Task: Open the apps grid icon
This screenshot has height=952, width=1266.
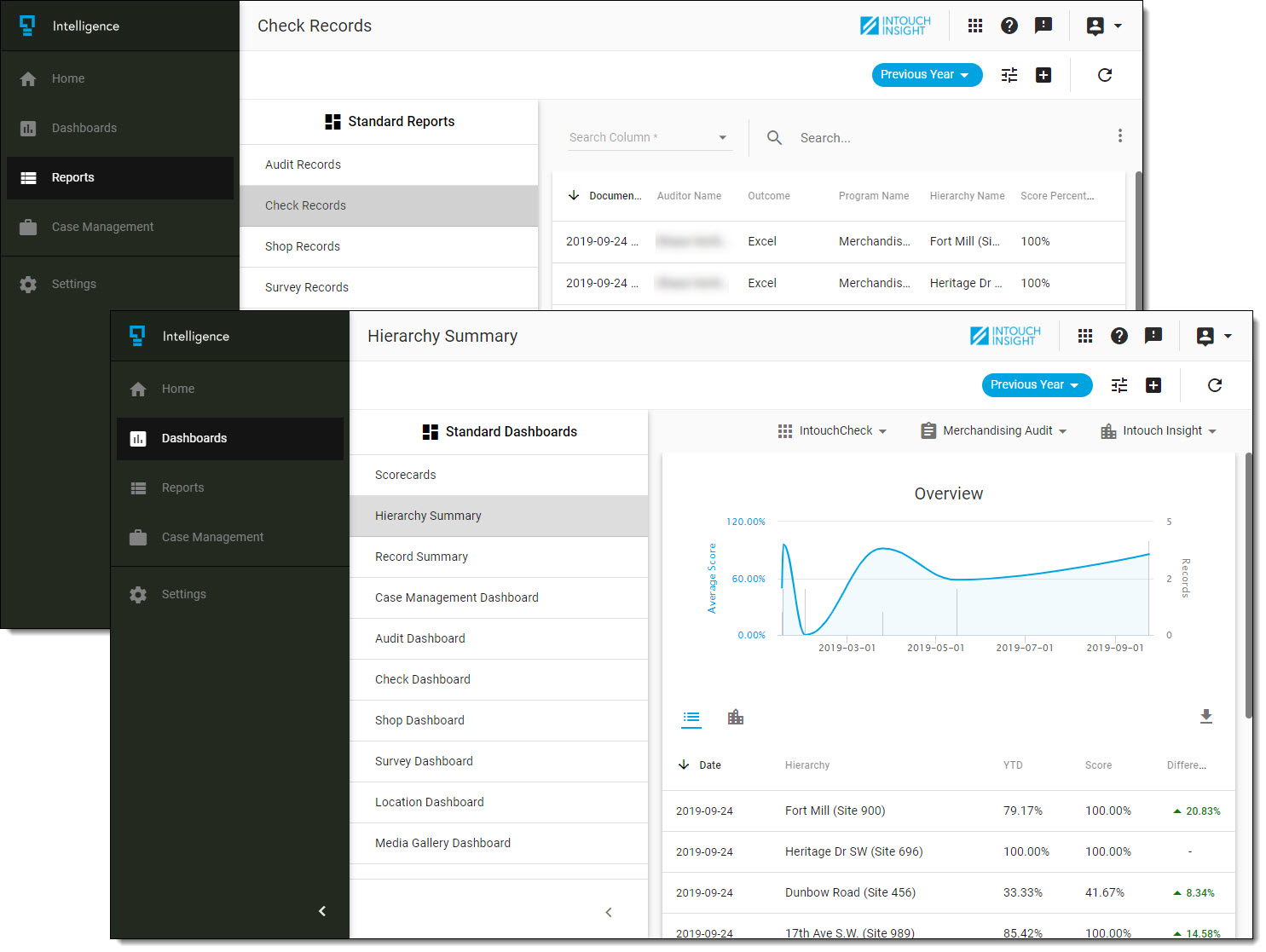Action: pyautogui.click(x=1084, y=336)
